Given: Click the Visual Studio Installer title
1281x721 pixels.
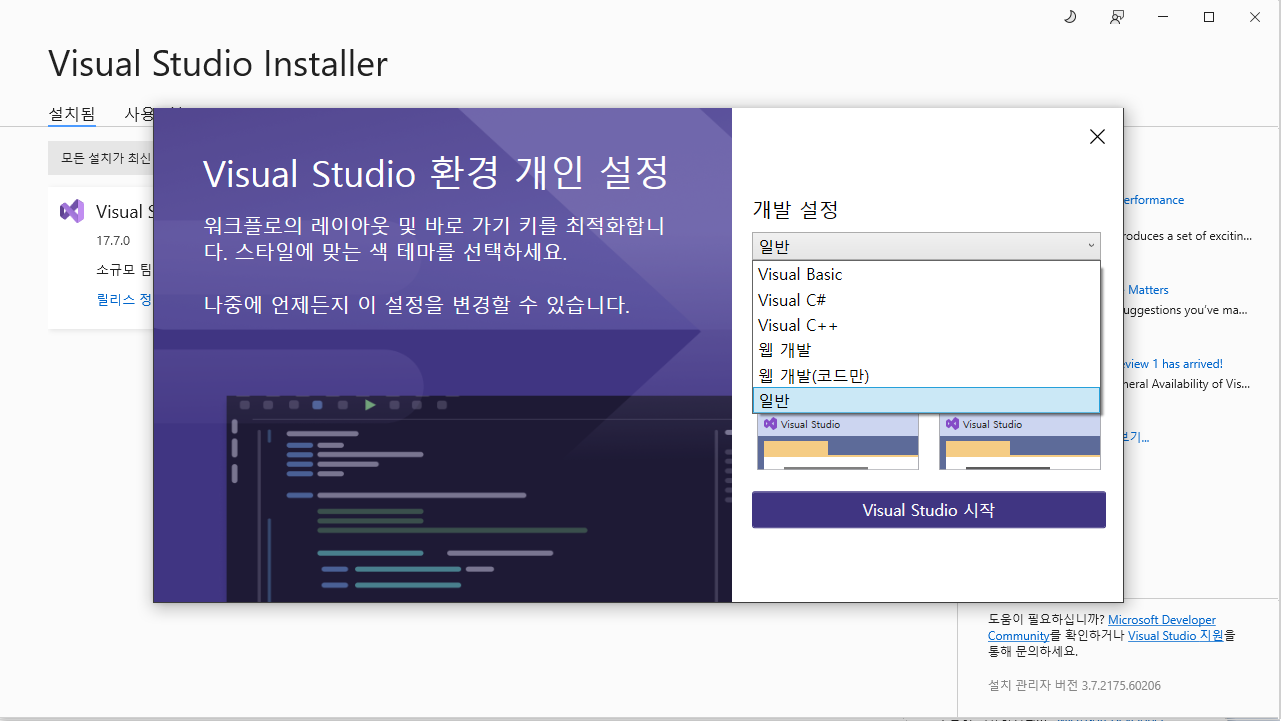Looking at the screenshot, I should pos(218,63).
